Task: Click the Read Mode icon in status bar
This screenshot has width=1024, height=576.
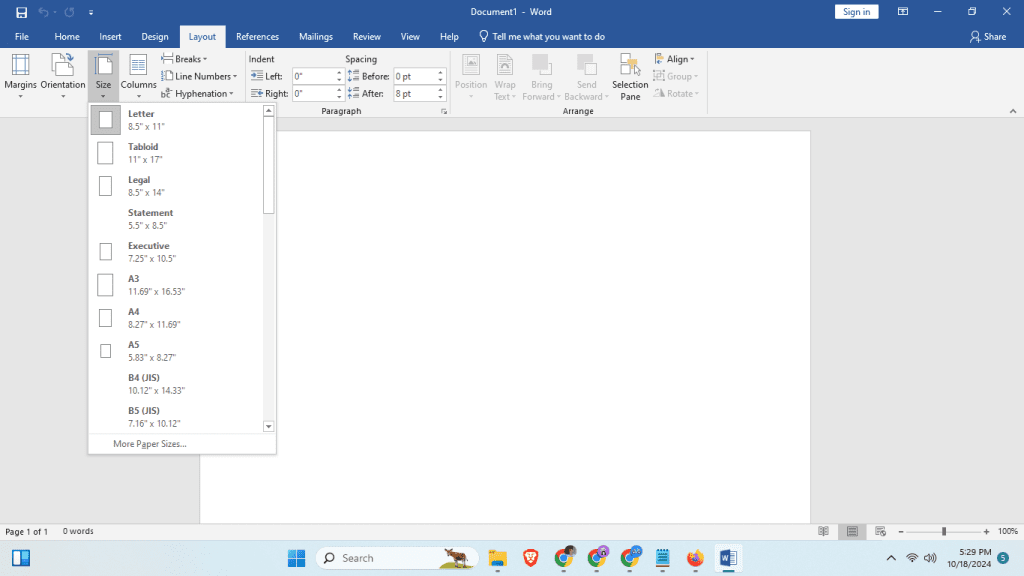Action: (x=822, y=531)
